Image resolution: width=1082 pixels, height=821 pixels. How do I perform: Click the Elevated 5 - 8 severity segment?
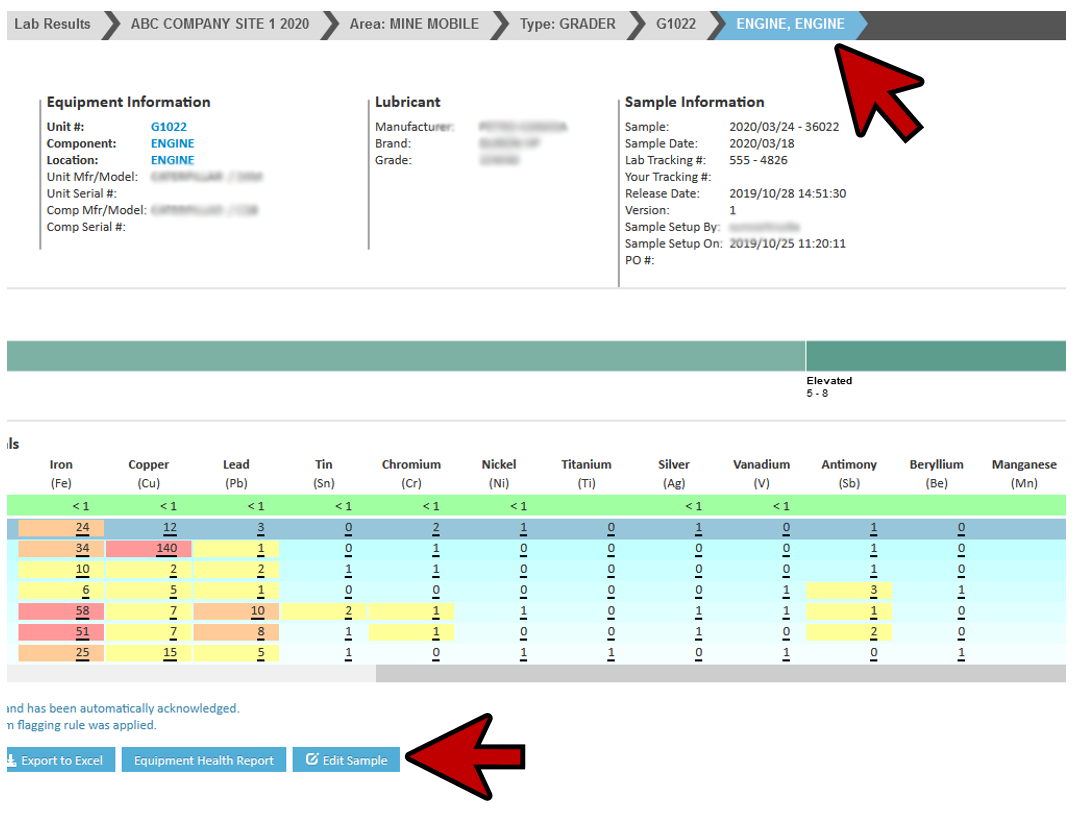pos(935,356)
